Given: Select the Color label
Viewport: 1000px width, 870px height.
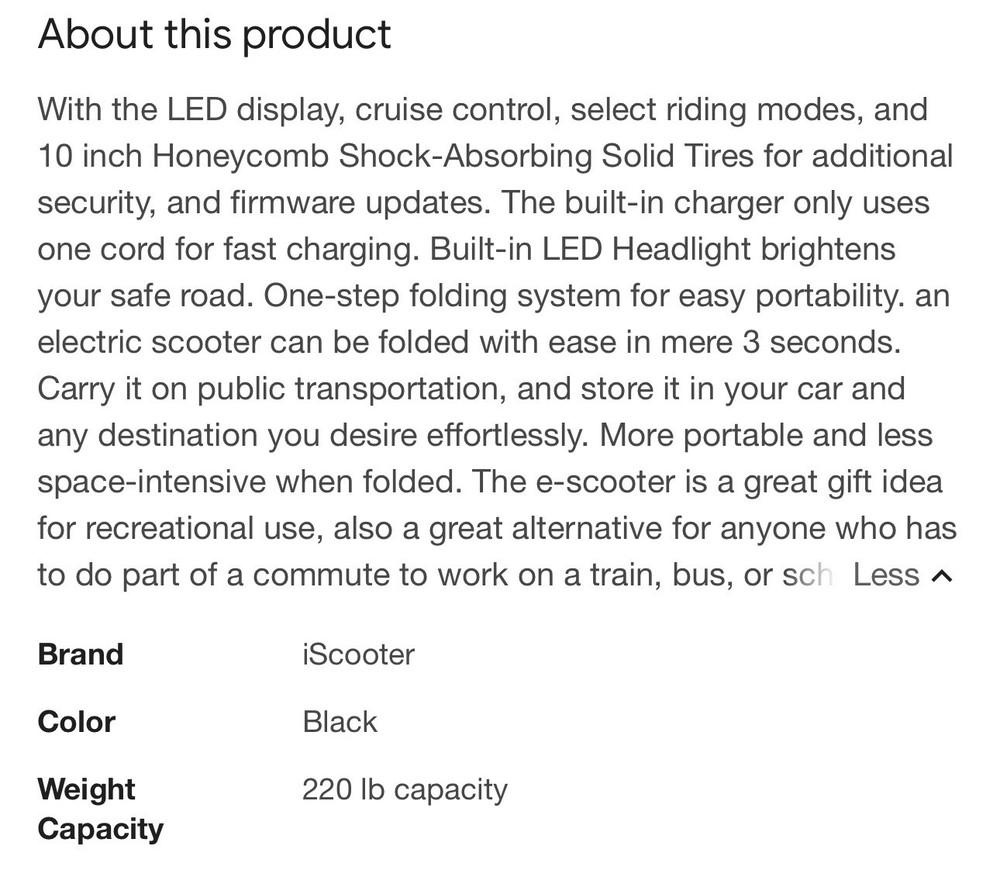Looking at the screenshot, I should pyautogui.click(x=77, y=722).
